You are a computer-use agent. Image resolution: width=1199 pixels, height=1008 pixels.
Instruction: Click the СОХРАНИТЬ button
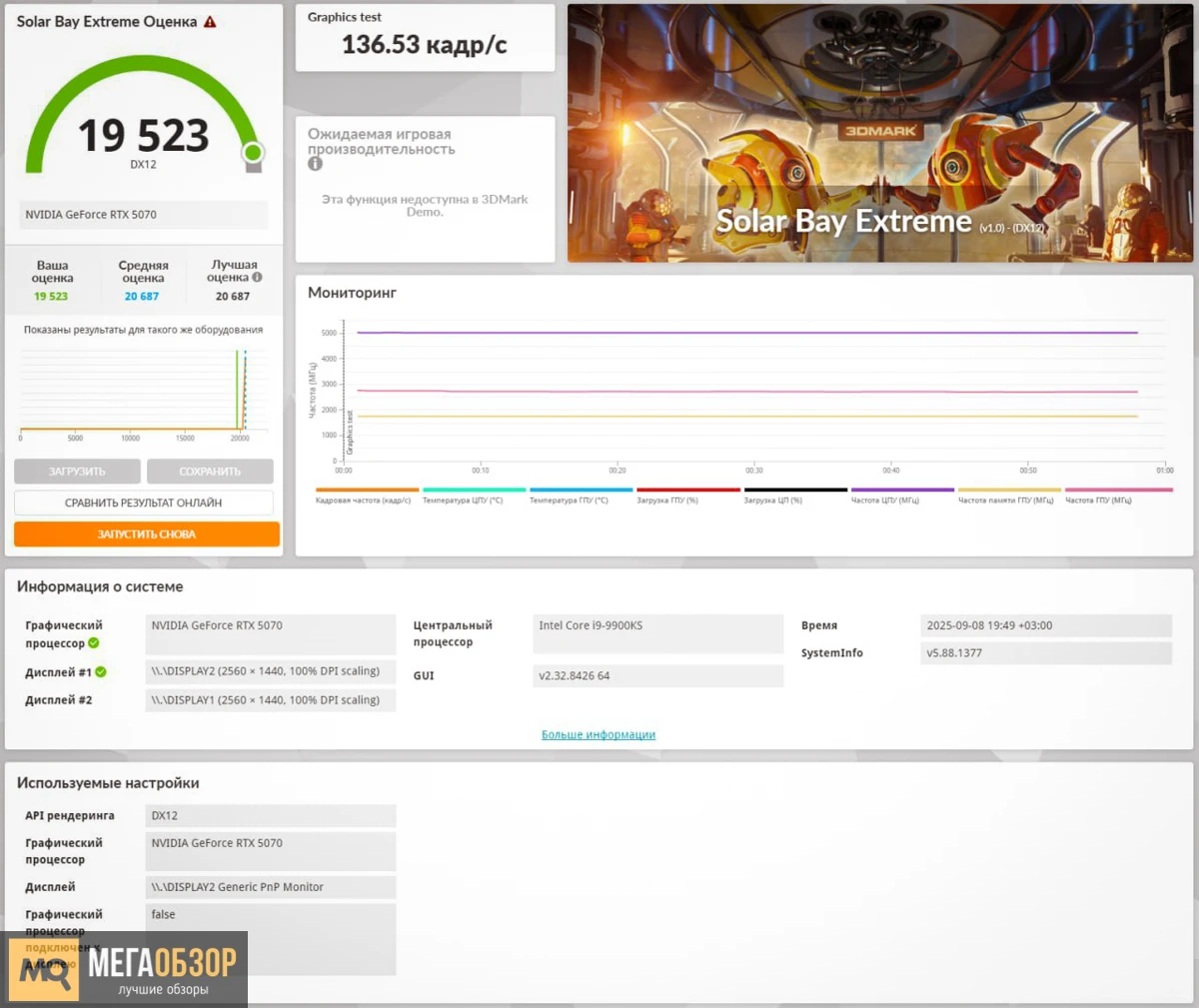click(x=210, y=472)
